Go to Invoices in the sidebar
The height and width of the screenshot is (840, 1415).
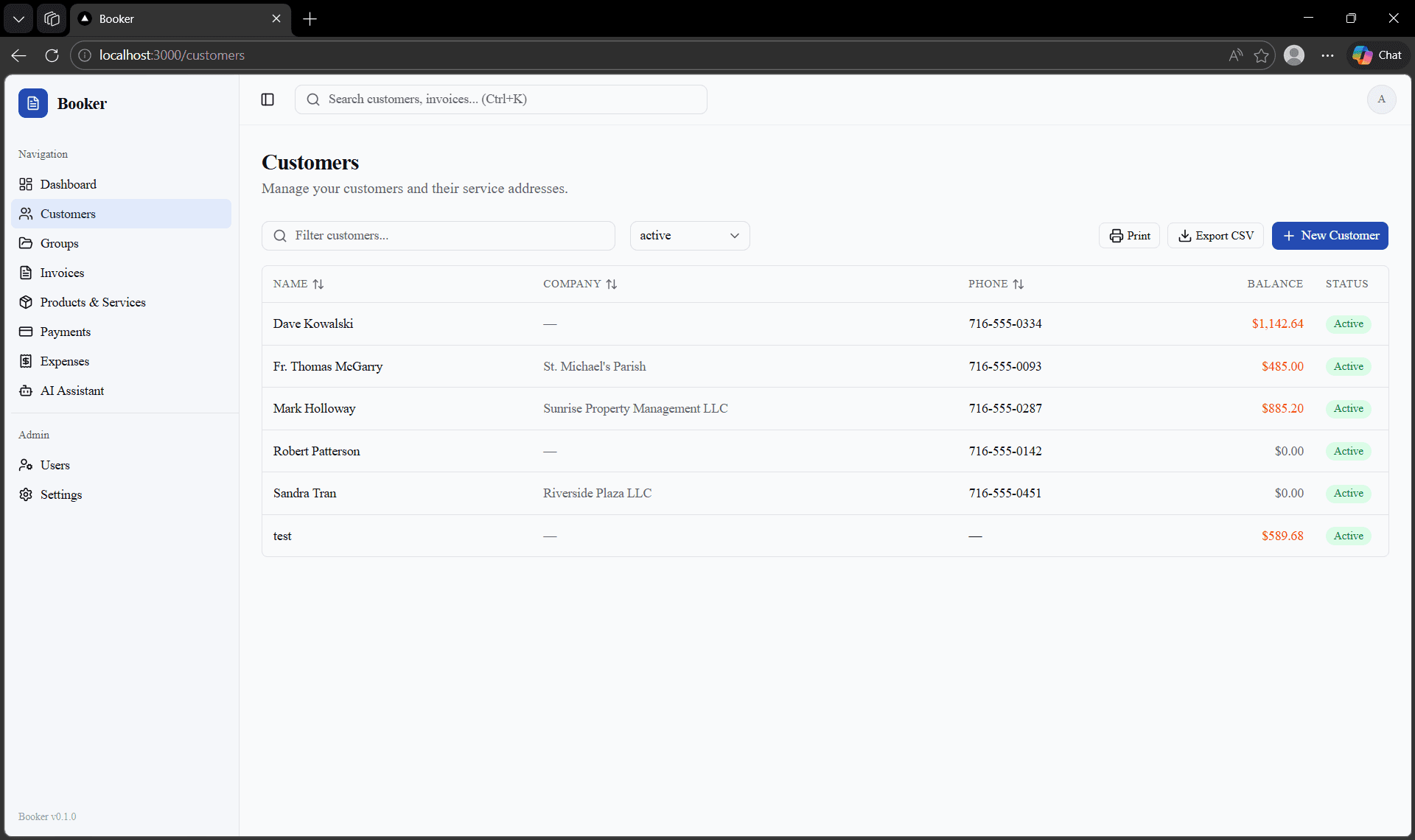(63, 273)
